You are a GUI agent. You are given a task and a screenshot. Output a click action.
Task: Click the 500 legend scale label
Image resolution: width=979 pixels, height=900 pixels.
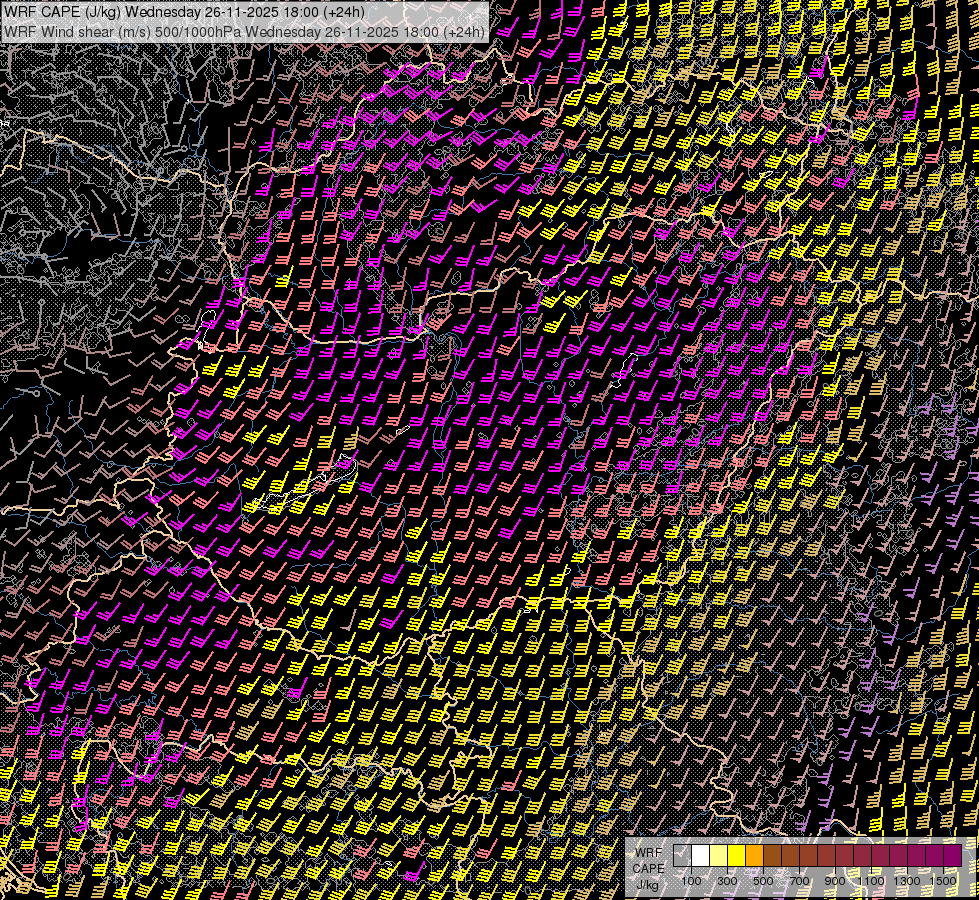click(x=763, y=881)
